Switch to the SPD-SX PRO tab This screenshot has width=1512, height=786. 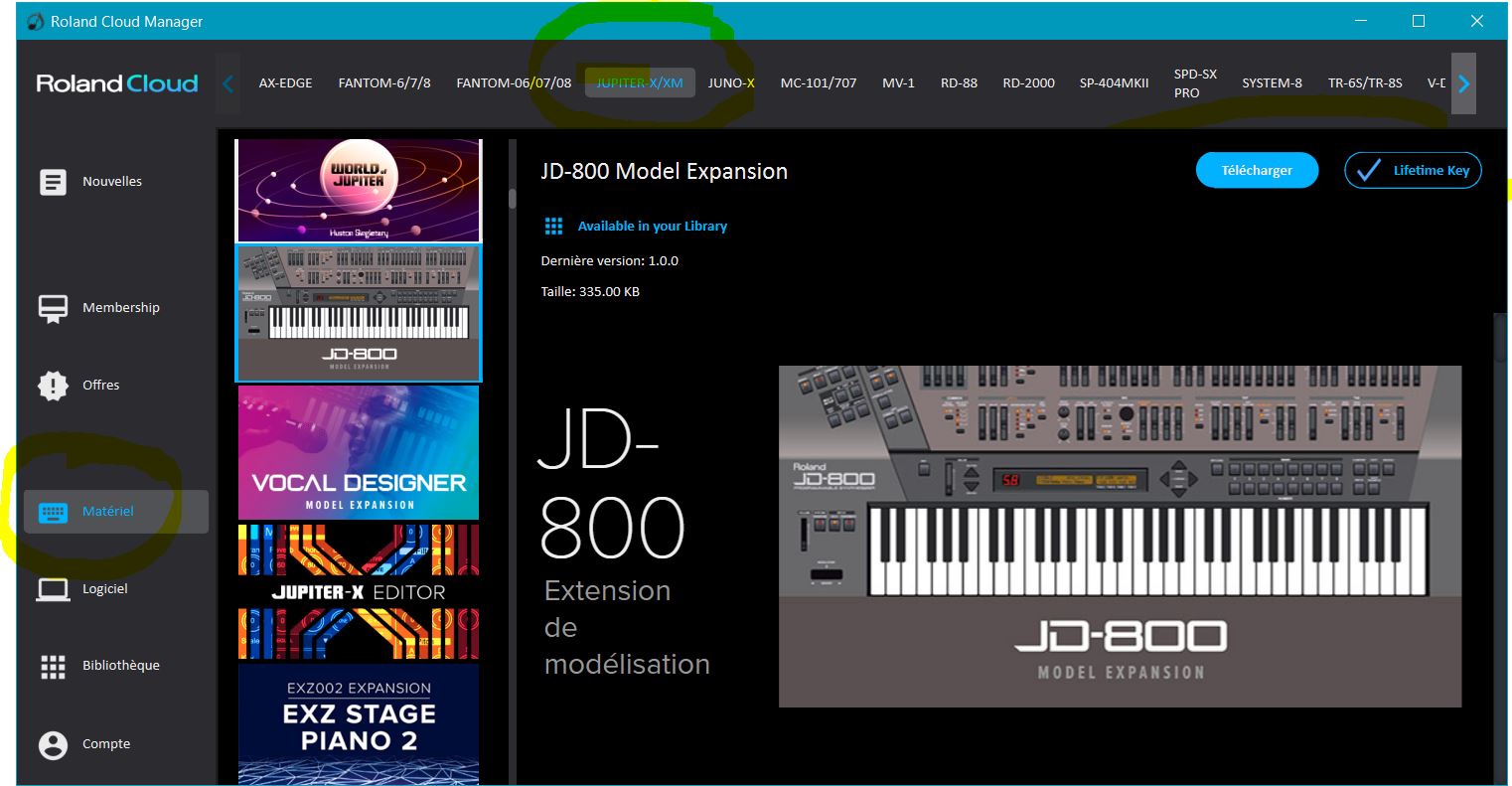click(x=1195, y=83)
